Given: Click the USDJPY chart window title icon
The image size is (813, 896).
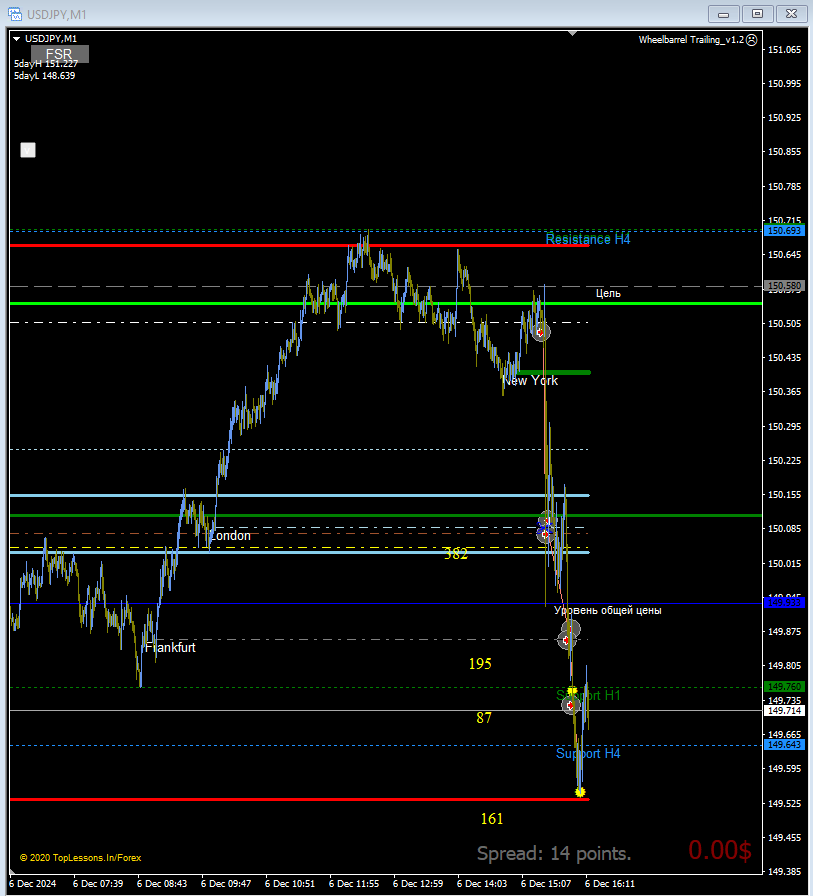Looking at the screenshot, I should pyautogui.click(x=15, y=14).
